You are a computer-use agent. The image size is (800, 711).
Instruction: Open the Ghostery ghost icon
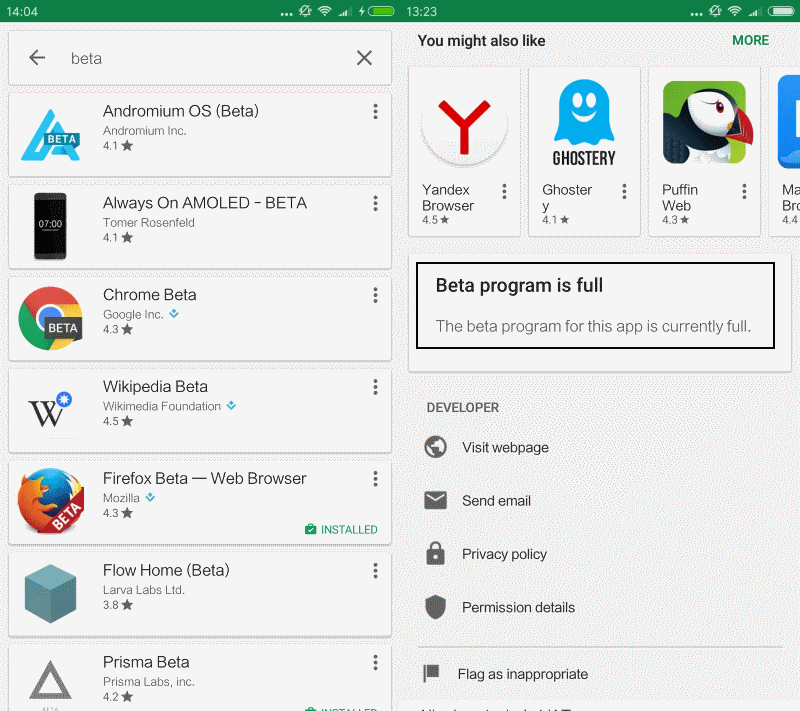point(584,123)
